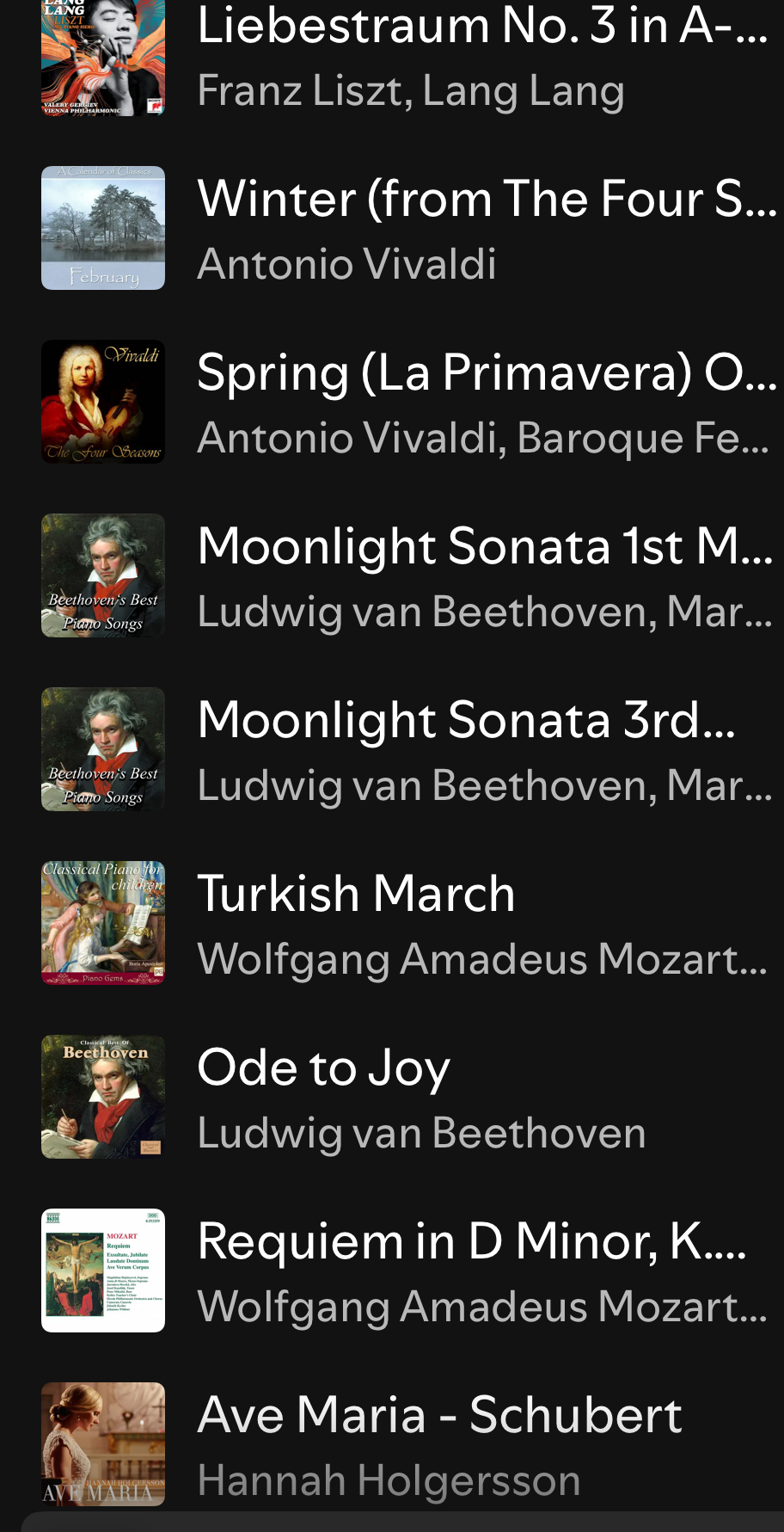Screen dimensions: 784x1532
Task: Play Winter from The Four Seasons
Action: pyautogui.click(x=486, y=200)
